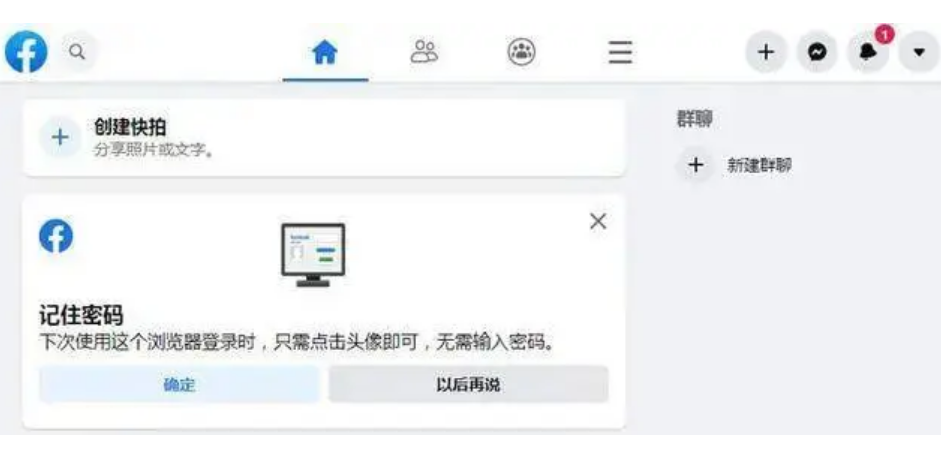Click the Facebook logo in top bar
This screenshot has height=450, width=941.
coord(26,52)
